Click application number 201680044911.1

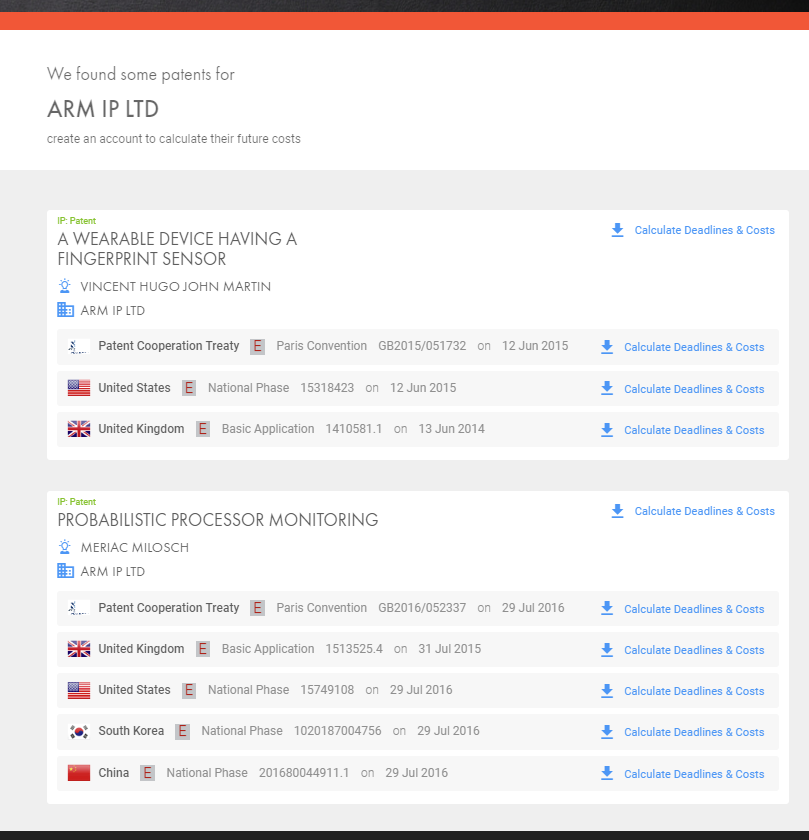(x=304, y=773)
